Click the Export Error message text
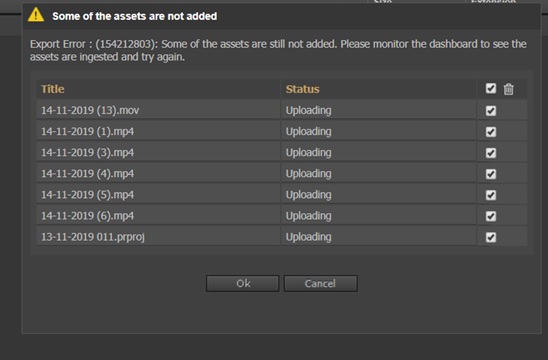The height and width of the screenshot is (360, 548). (x=278, y=50)
